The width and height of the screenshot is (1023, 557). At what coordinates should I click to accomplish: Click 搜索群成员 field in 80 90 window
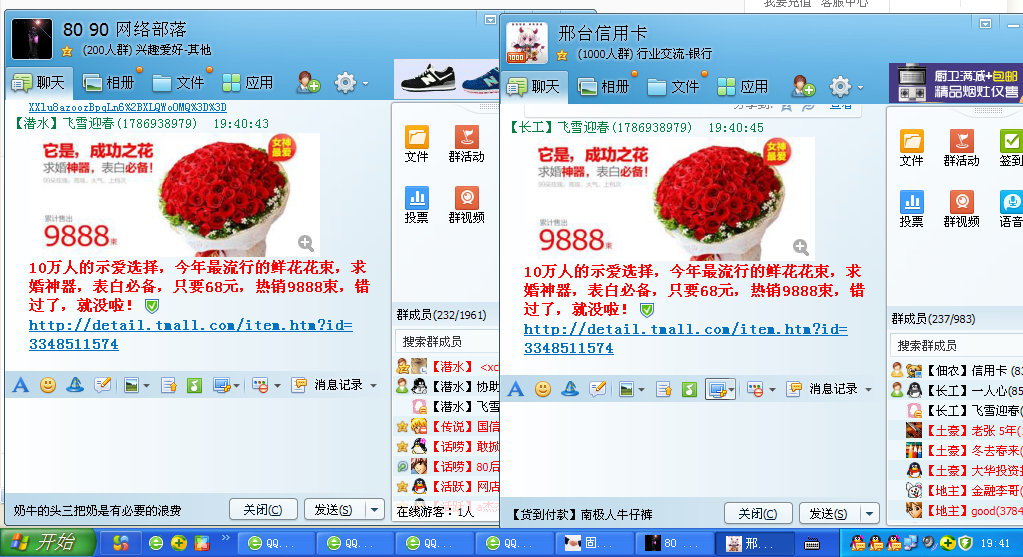[447, 341]
